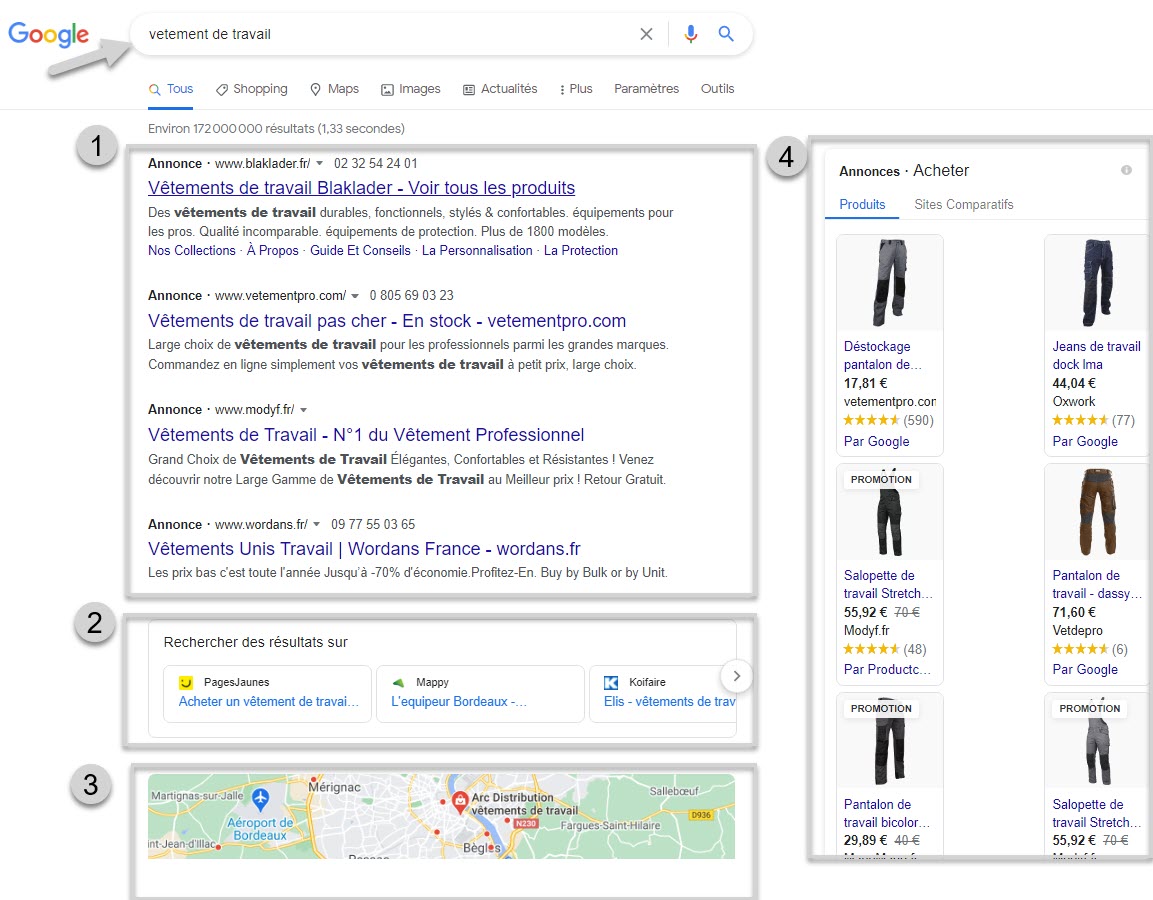This screenshot has height=900, width=1153.
Task: Submit search using the magnifier icon
Action: [x=726, y=34]
